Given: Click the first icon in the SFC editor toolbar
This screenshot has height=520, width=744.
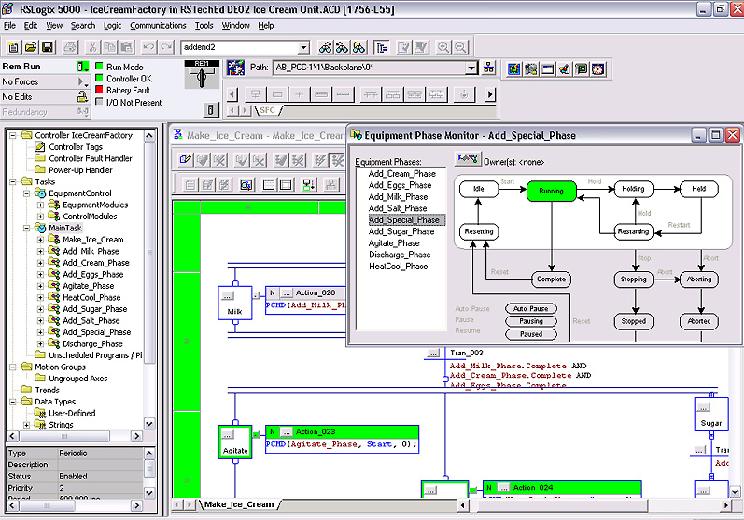Looking at the screenshot, I should pyautogui.click(x=186, y=160).
